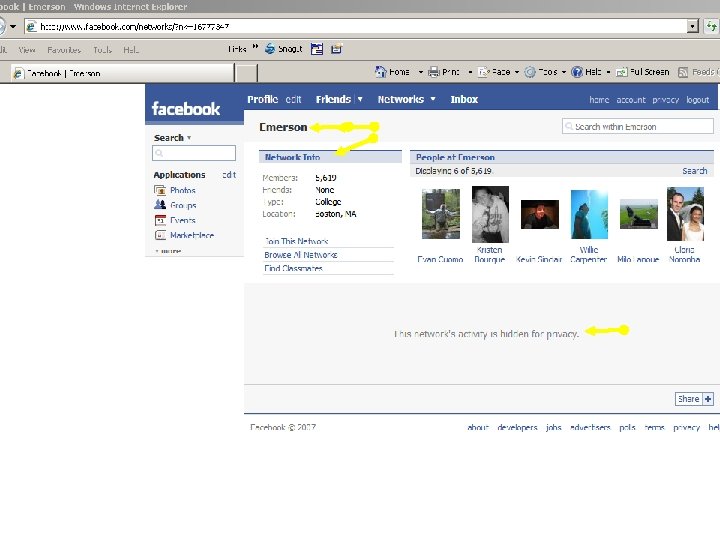Open the Help menu in menu bar

pos(131,50)
